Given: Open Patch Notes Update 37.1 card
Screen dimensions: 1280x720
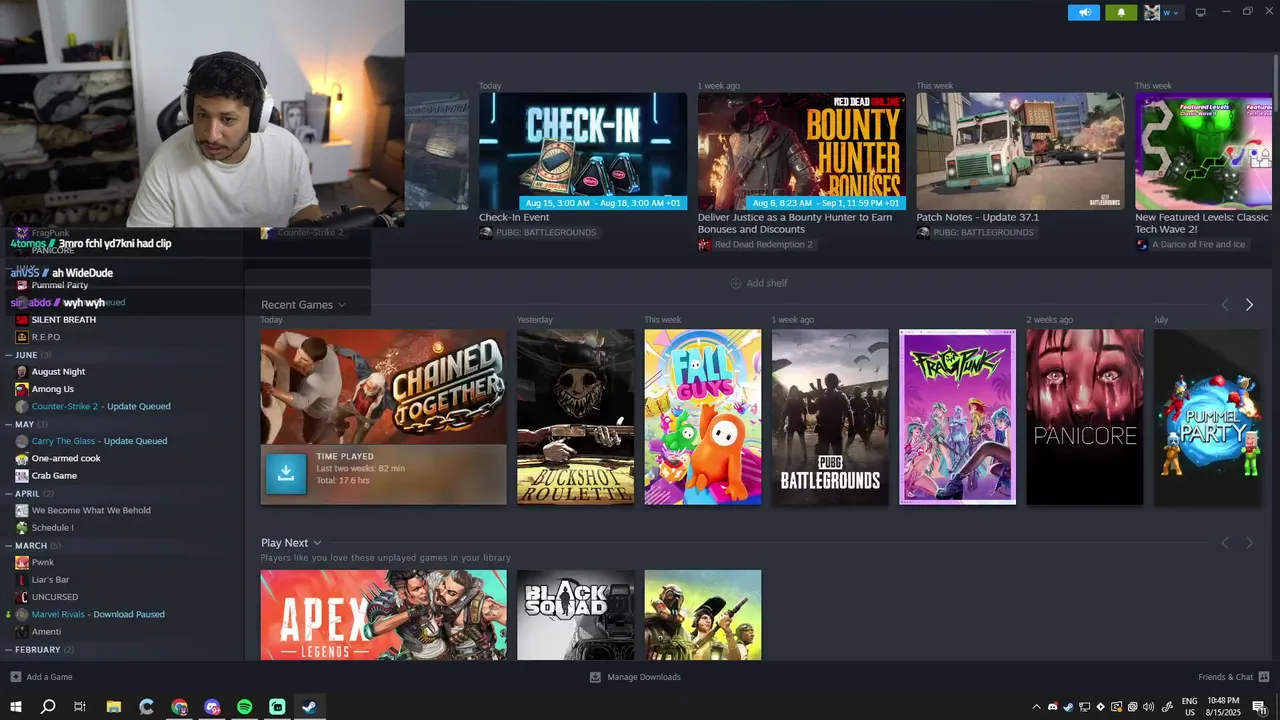Looking at the screenshot, I should (x=1020, y=151).
